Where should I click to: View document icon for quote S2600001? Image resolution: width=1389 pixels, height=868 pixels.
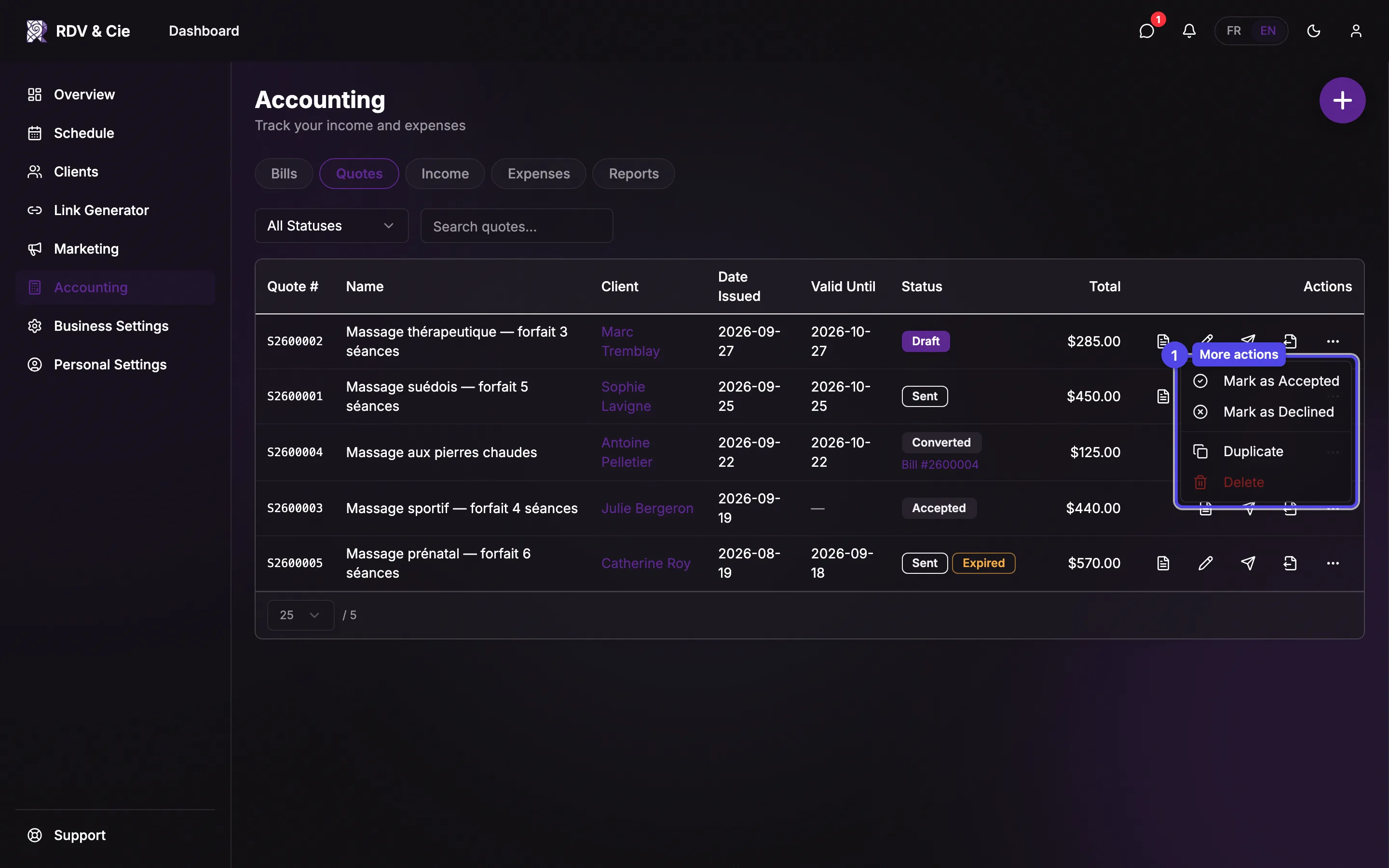[x=1163, y=396]
